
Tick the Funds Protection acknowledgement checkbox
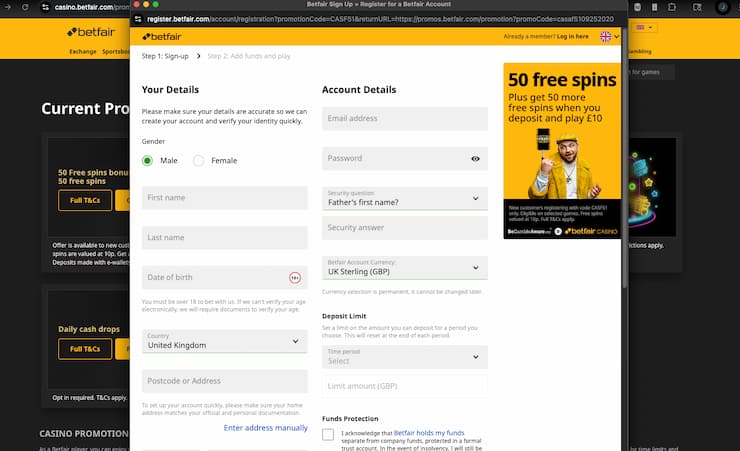(x=328, y=434)
